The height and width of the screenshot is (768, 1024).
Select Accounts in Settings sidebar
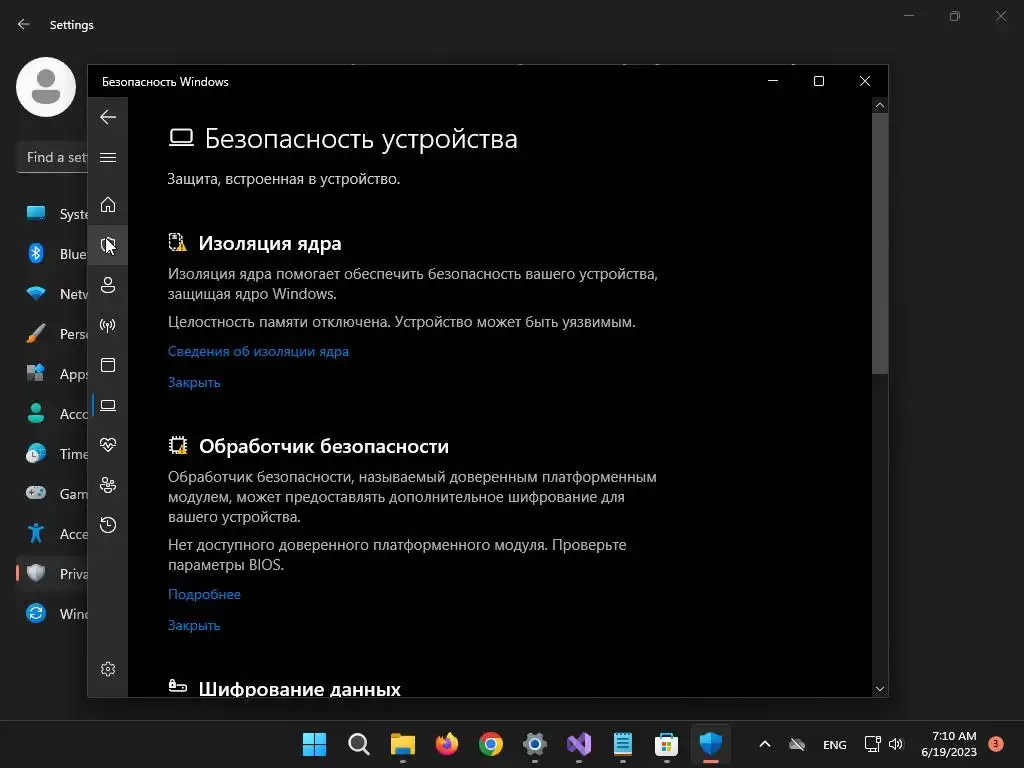click(52, 413)
